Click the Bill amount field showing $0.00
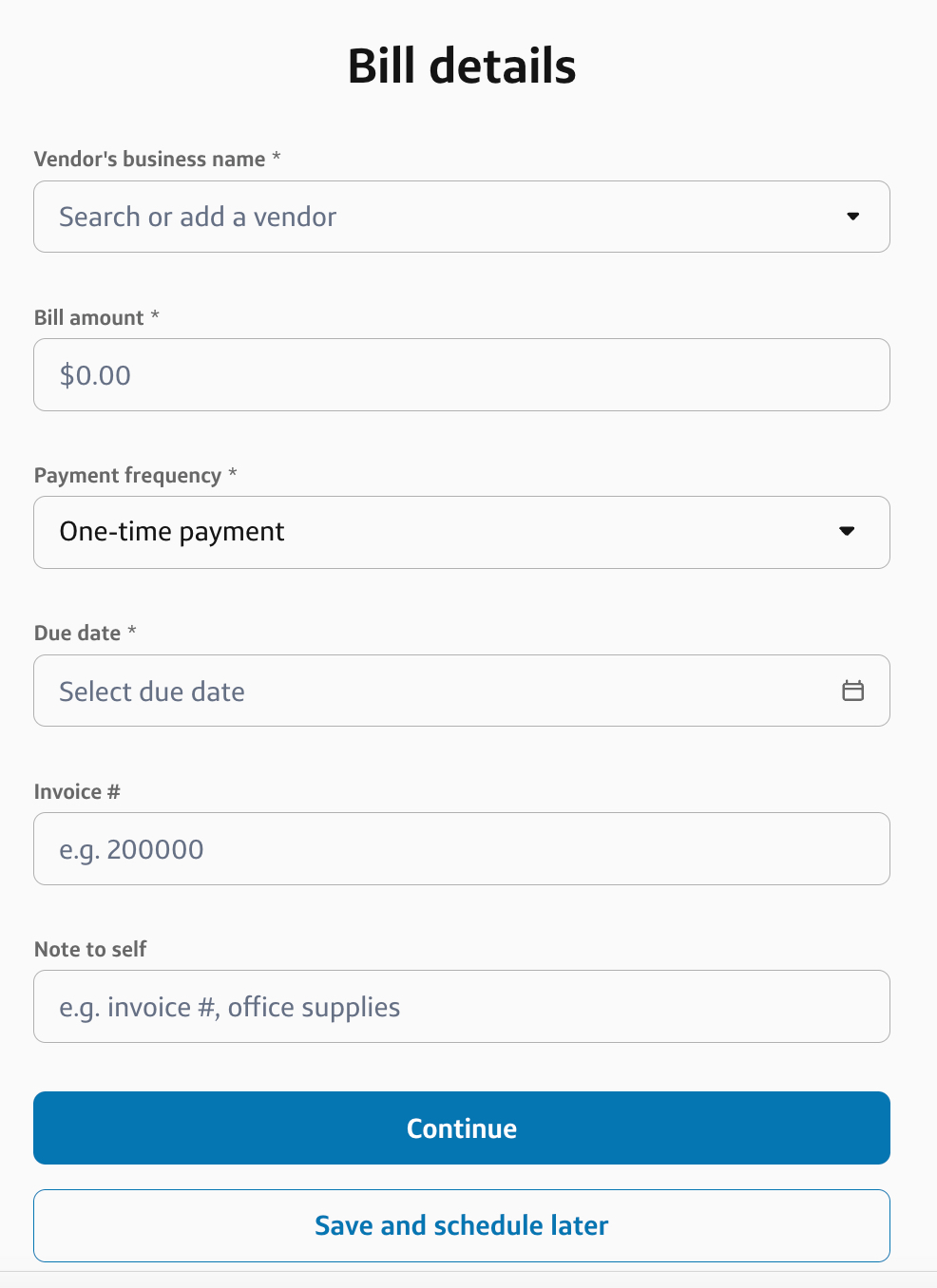937x1288 pixels. [x=462, y=374]
